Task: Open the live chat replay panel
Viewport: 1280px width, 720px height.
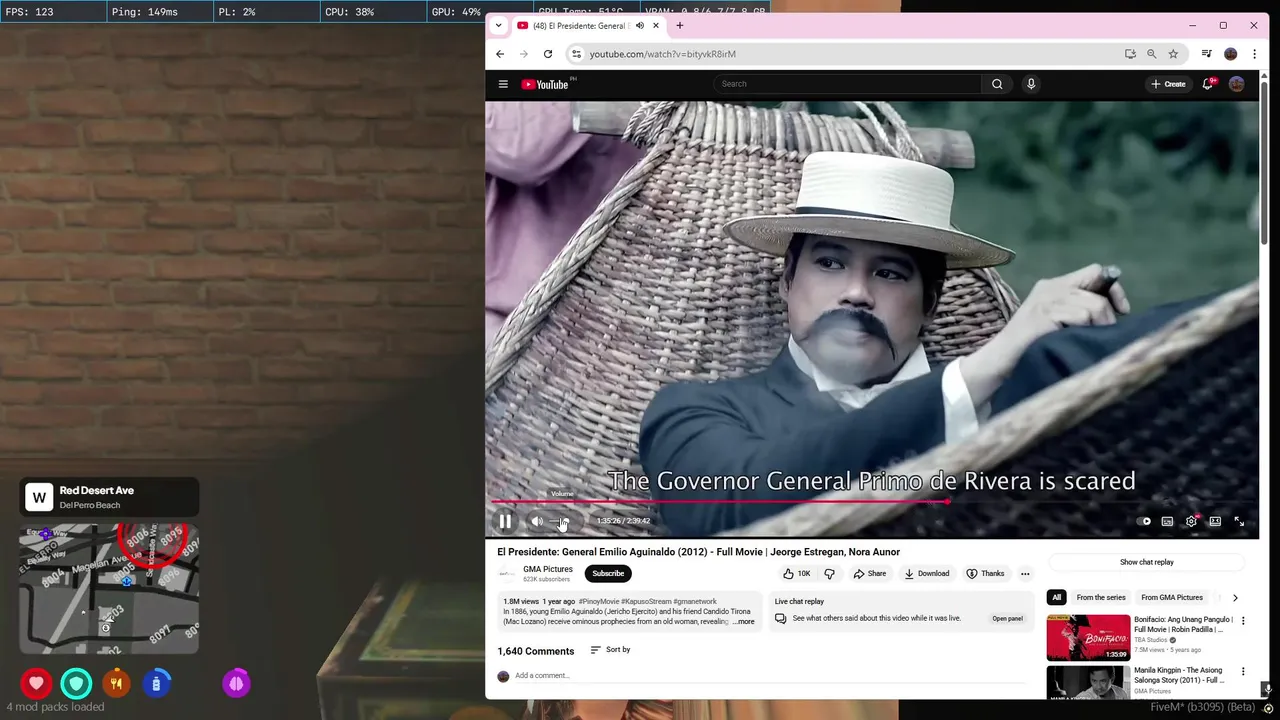Action: pyautogui.click(x=1007, y=618)
